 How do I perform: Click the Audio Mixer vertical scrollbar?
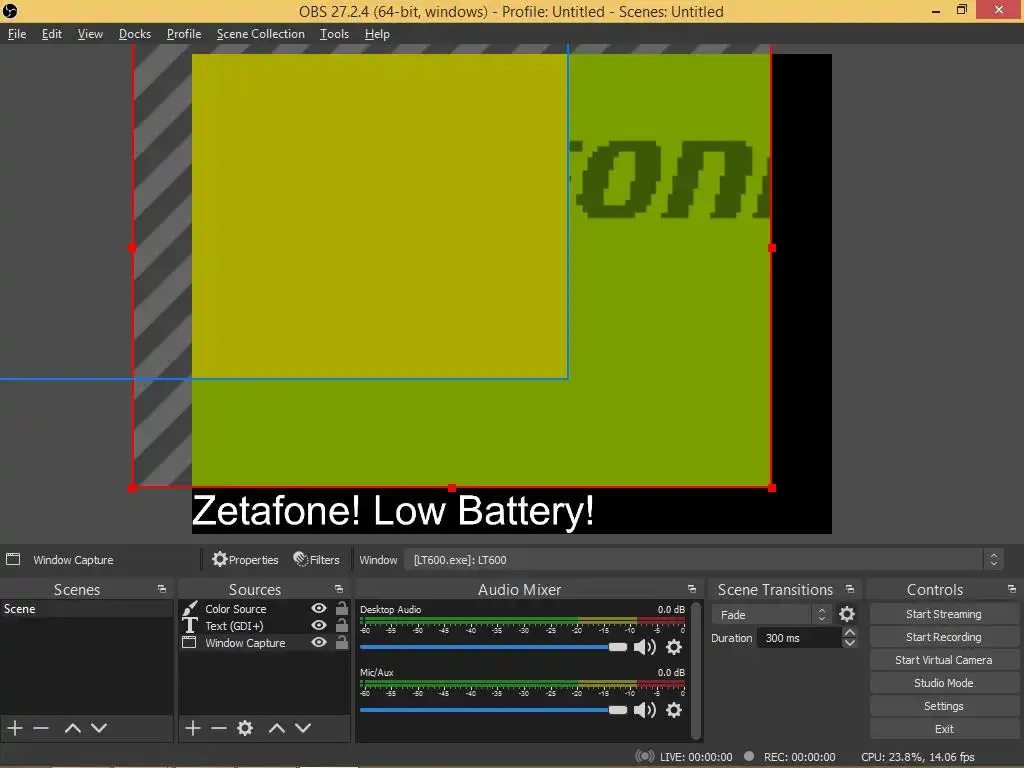point(696,669)
